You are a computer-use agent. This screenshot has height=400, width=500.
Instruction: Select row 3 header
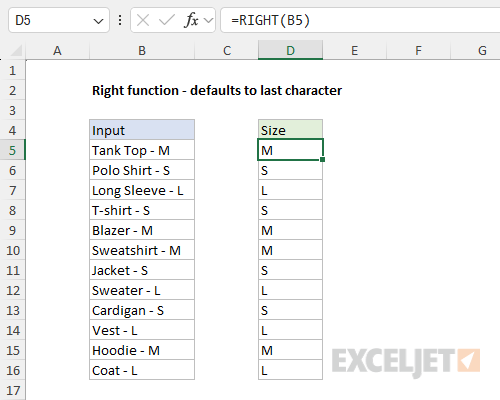(x=13, y=110)
